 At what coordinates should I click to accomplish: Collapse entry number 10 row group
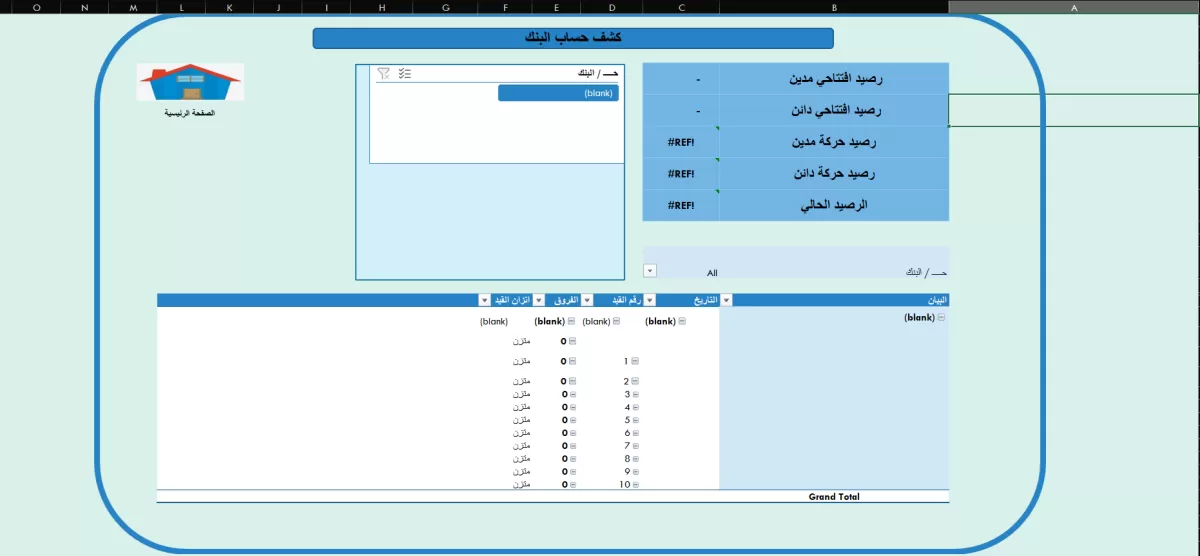click(635, 484)
